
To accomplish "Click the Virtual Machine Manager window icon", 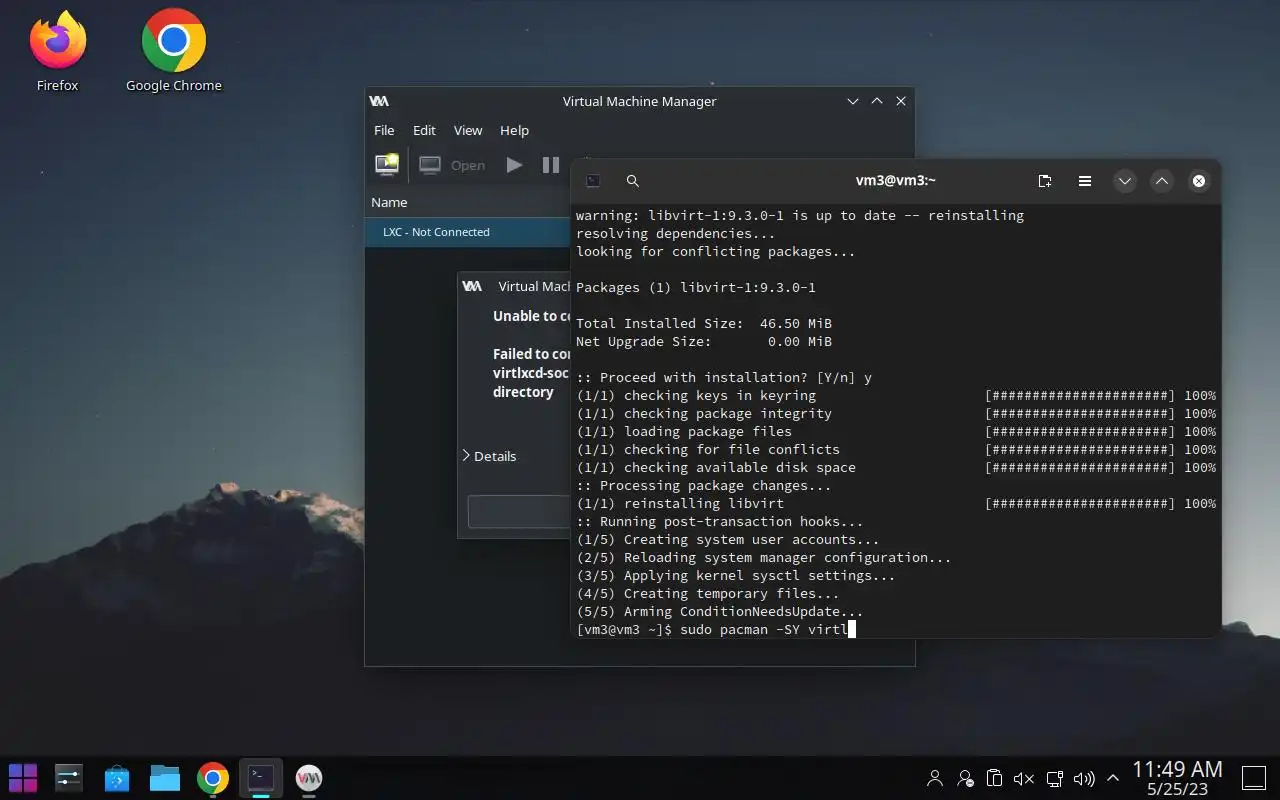I will pos(379,101).
